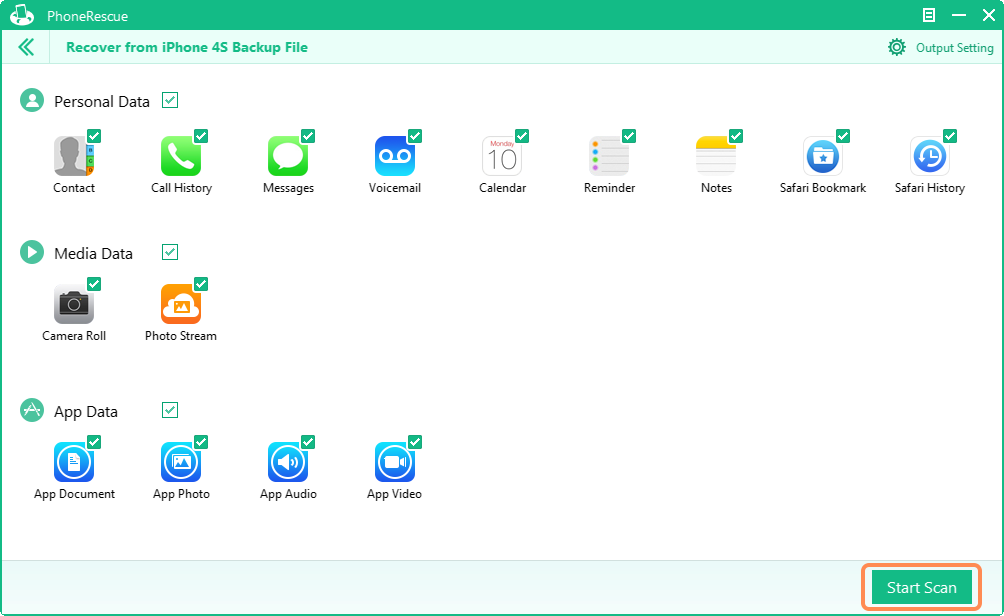Screen dimensions: 1004x616
Task: Click the Contact icon
Action: (x=74, y=156)
